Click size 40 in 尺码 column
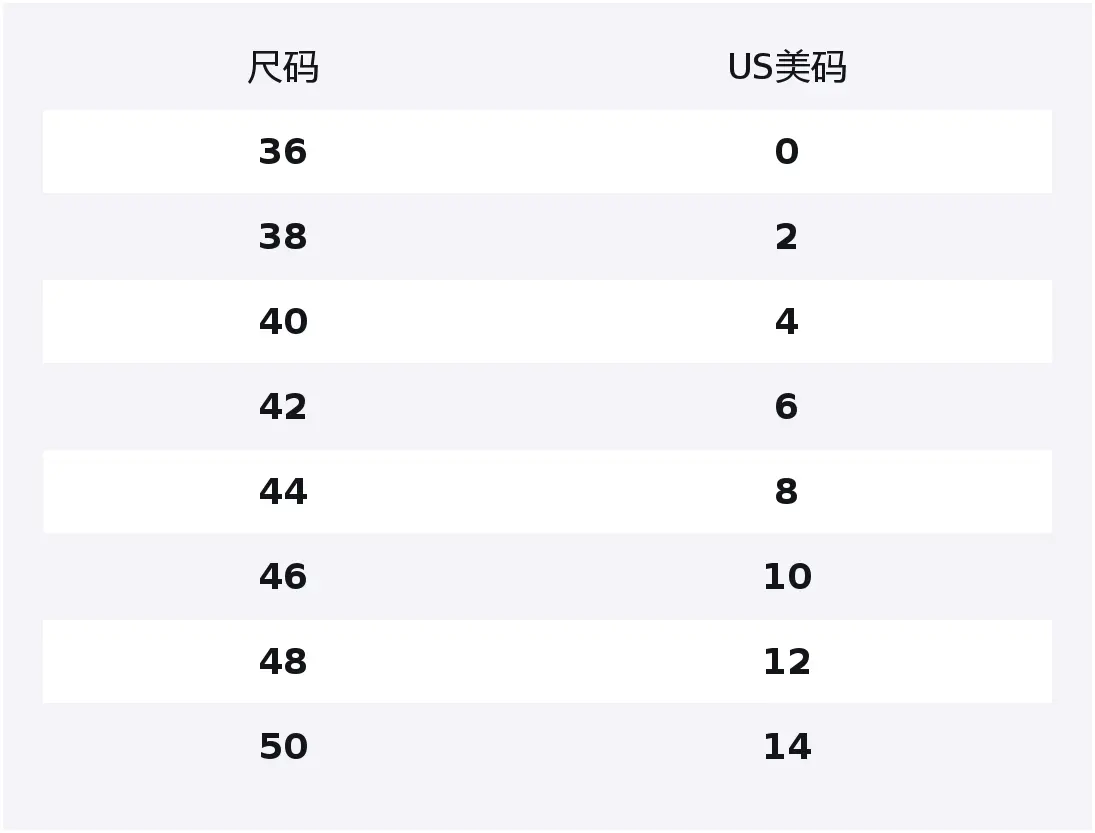 283,322
